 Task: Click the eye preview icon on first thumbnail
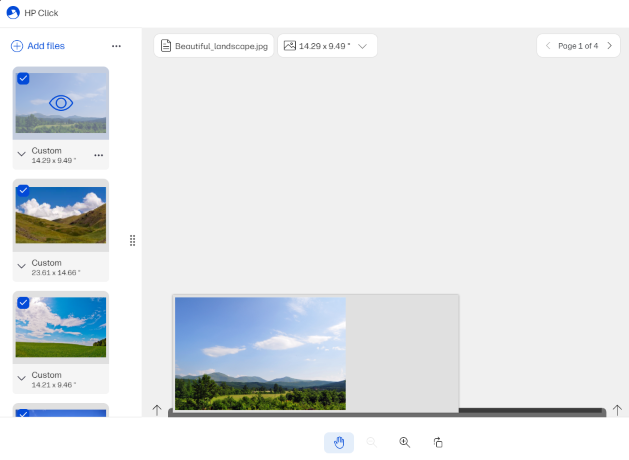(61, 103)
